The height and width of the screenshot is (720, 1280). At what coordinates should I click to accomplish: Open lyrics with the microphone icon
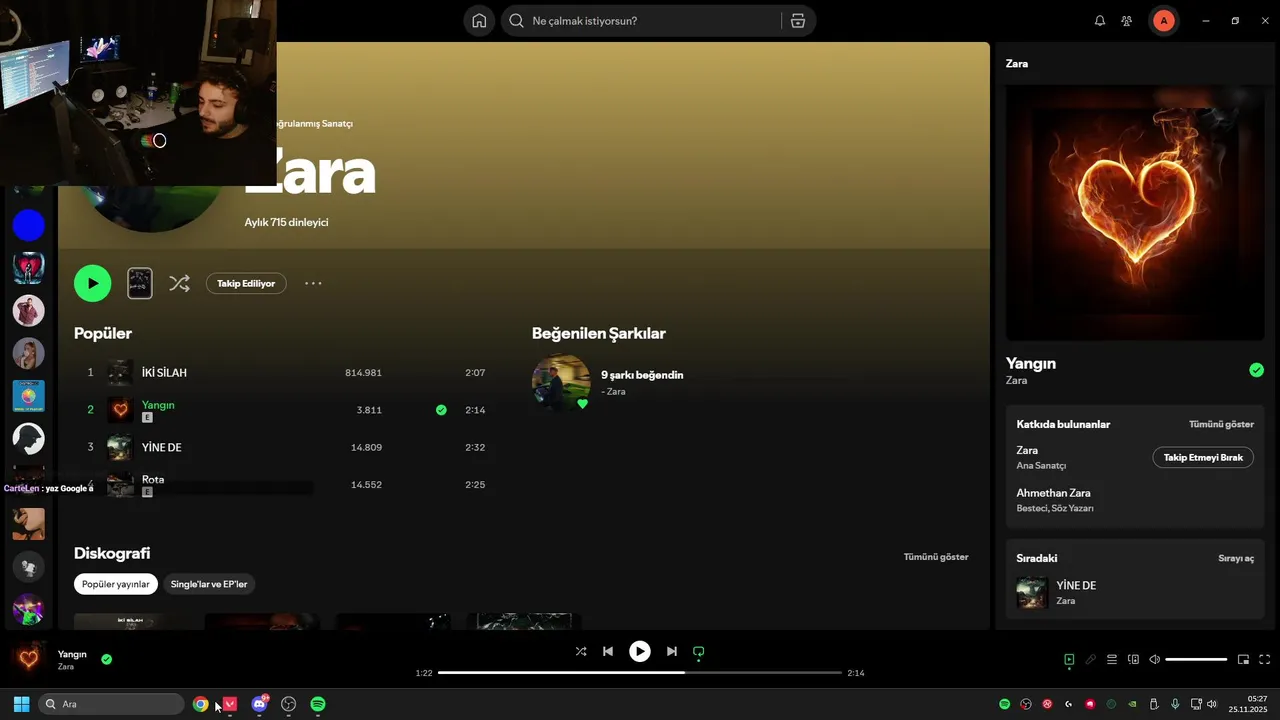tap(1091, 659)
